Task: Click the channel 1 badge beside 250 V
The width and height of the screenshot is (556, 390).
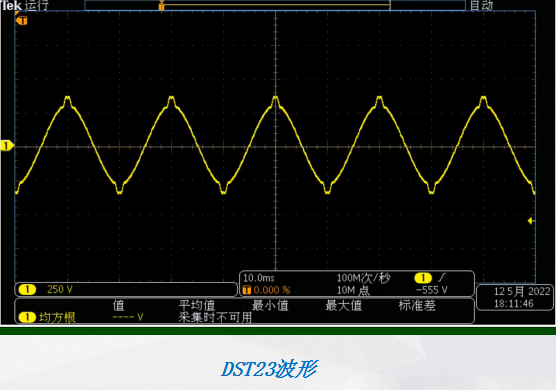Action: [x=27, y=290]
